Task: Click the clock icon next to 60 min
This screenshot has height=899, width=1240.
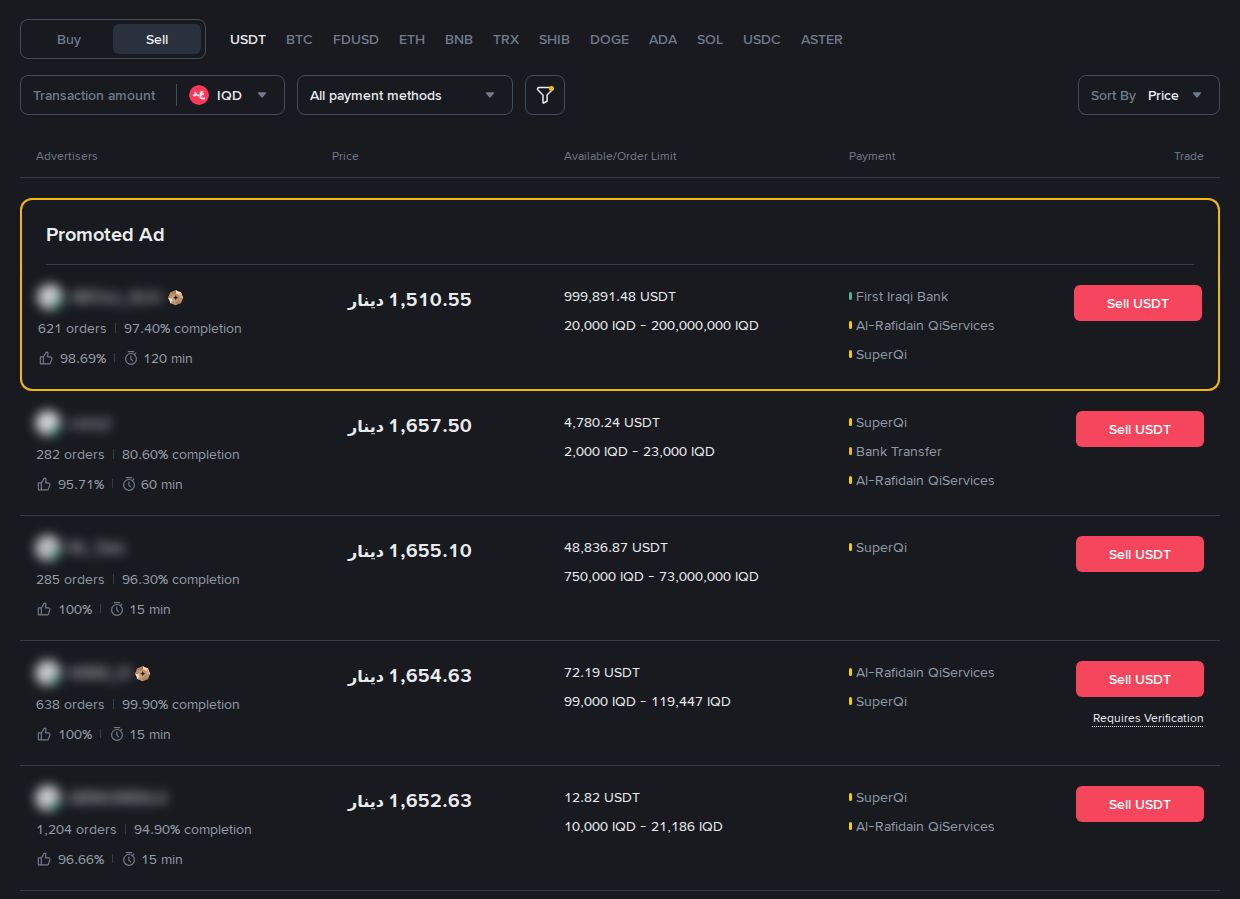Action: pos(129,484)
